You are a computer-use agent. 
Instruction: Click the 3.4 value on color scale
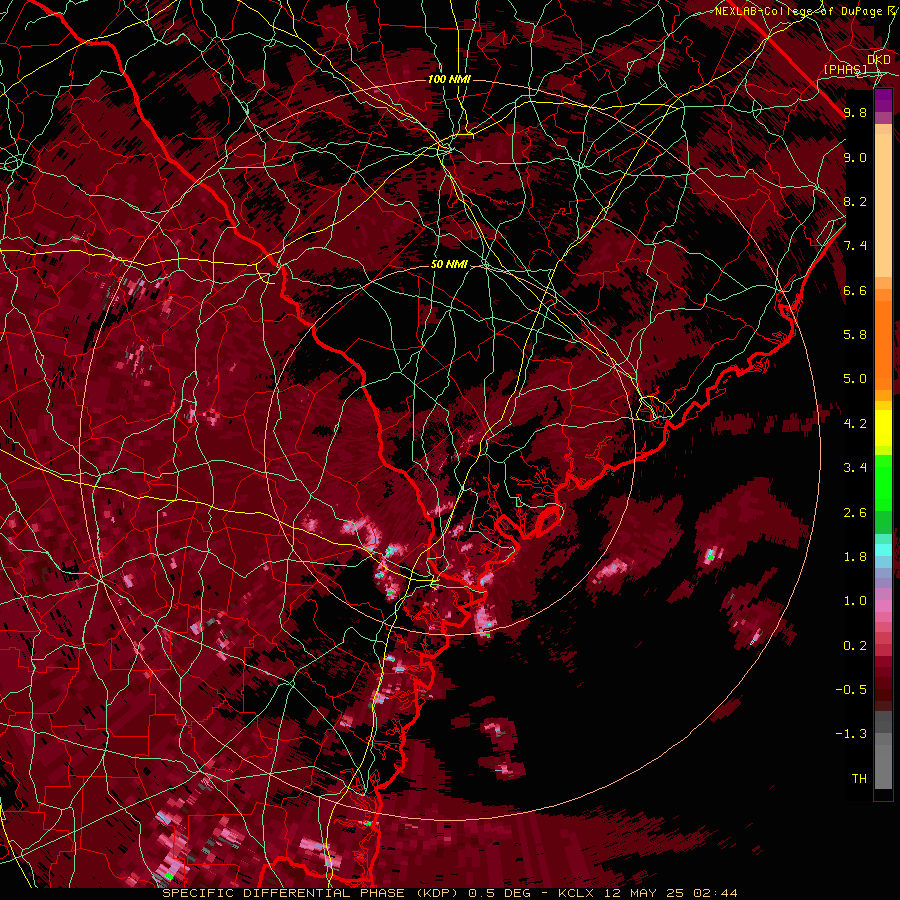tap(855, 468)
